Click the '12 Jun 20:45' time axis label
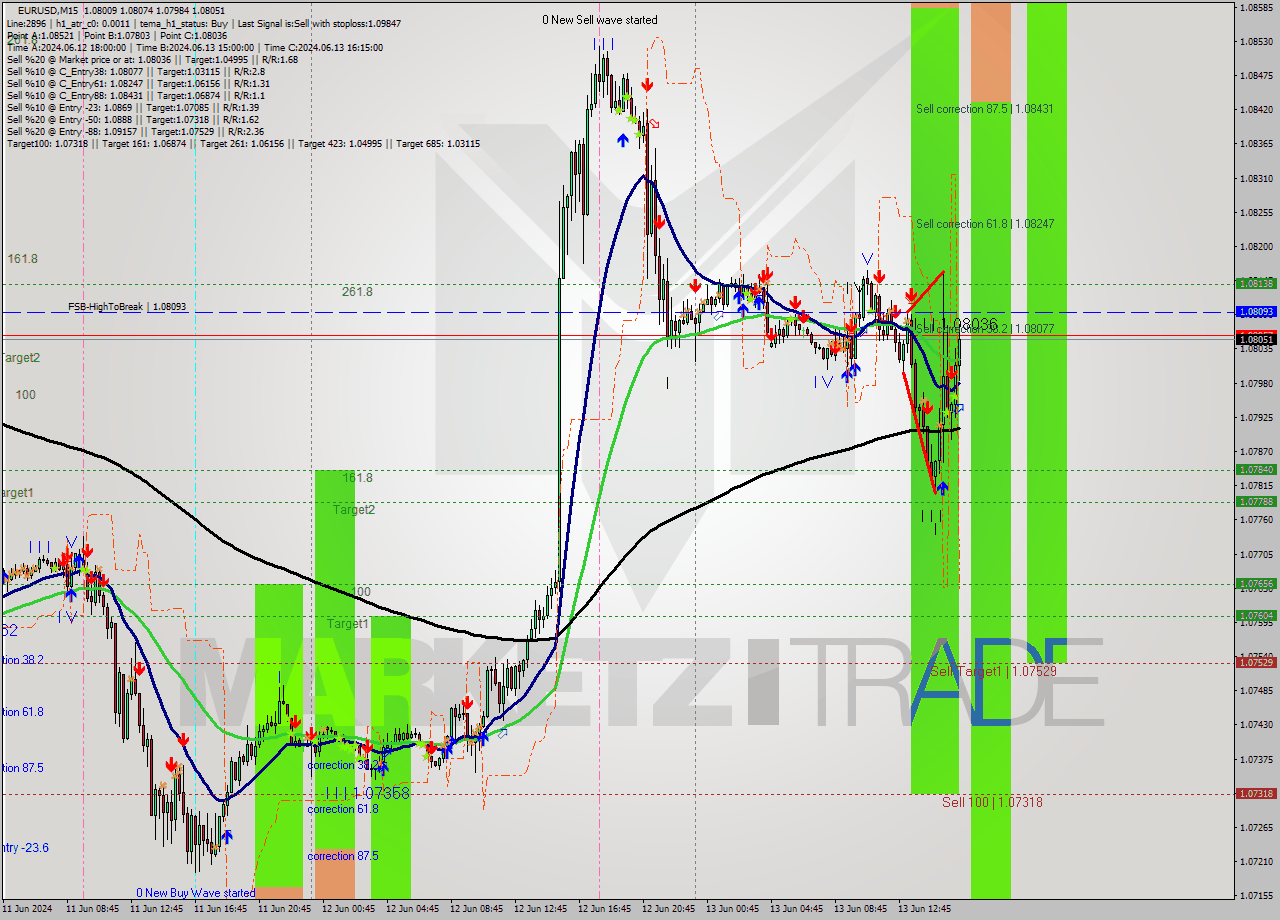The width and height of the screenshot is (1280, 920). 670,910
